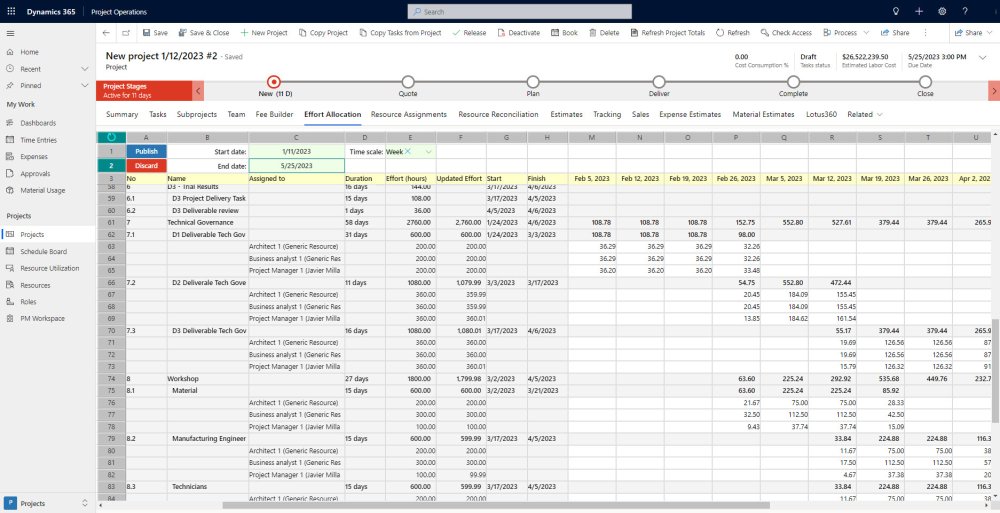This screenshot has height=513, width=1000.
Task: Click the Book command
Action: (564, 33)
